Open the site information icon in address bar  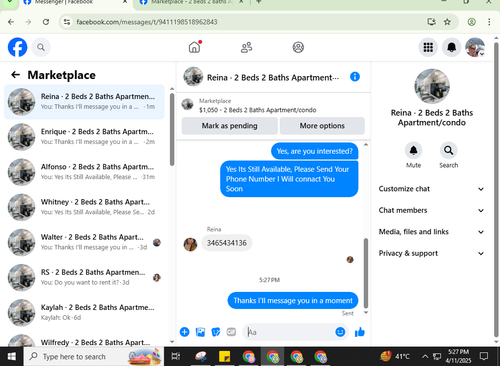67,22
